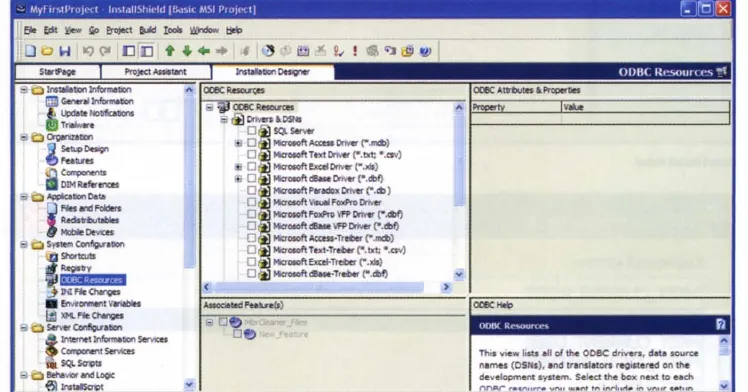Open Update Notifications view
Screen dimensions: 748x392
(x=97, y=113)
